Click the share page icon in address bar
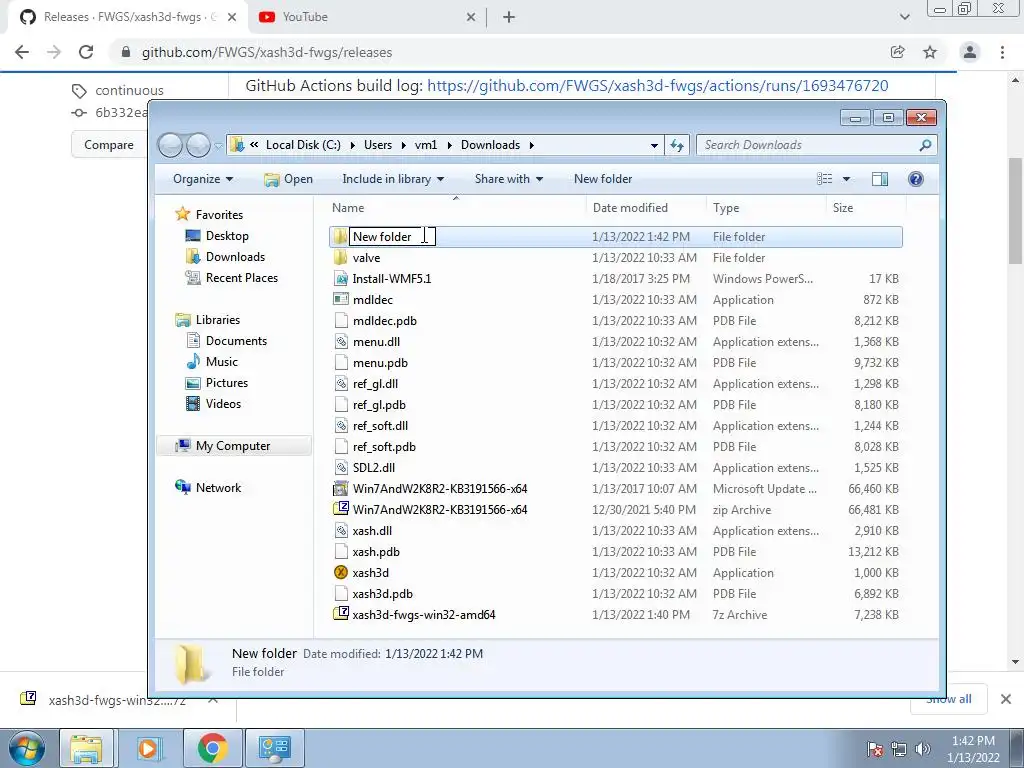 tap(898, 52)
